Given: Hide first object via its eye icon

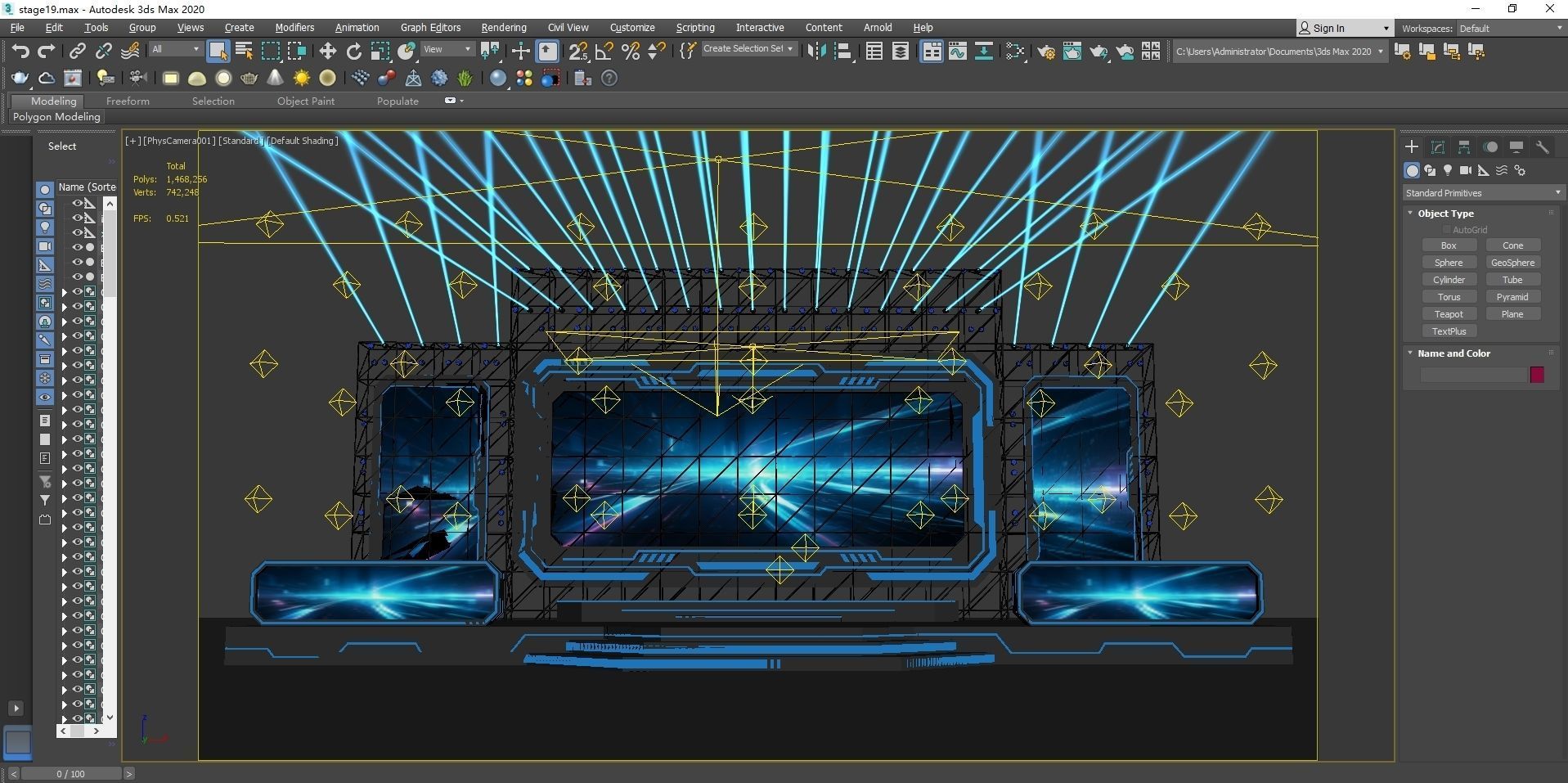Looking at the screenshot, I should coord(78,203).
